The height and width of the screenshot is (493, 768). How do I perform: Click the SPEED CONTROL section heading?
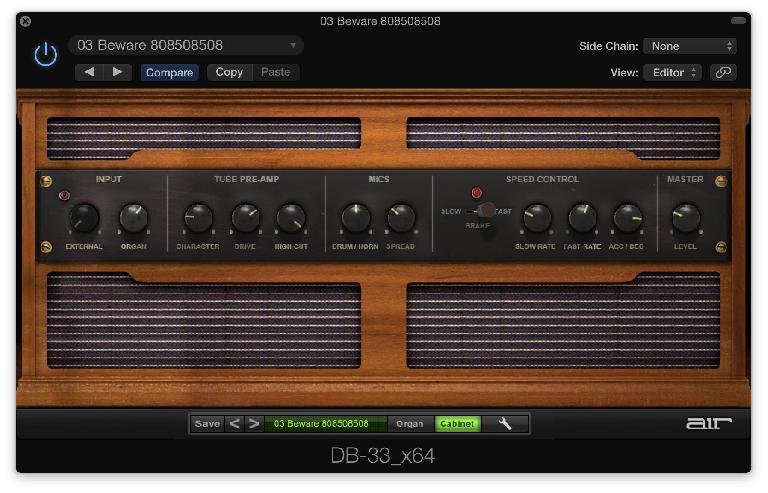pyautogui.click(x=542, y=179)
